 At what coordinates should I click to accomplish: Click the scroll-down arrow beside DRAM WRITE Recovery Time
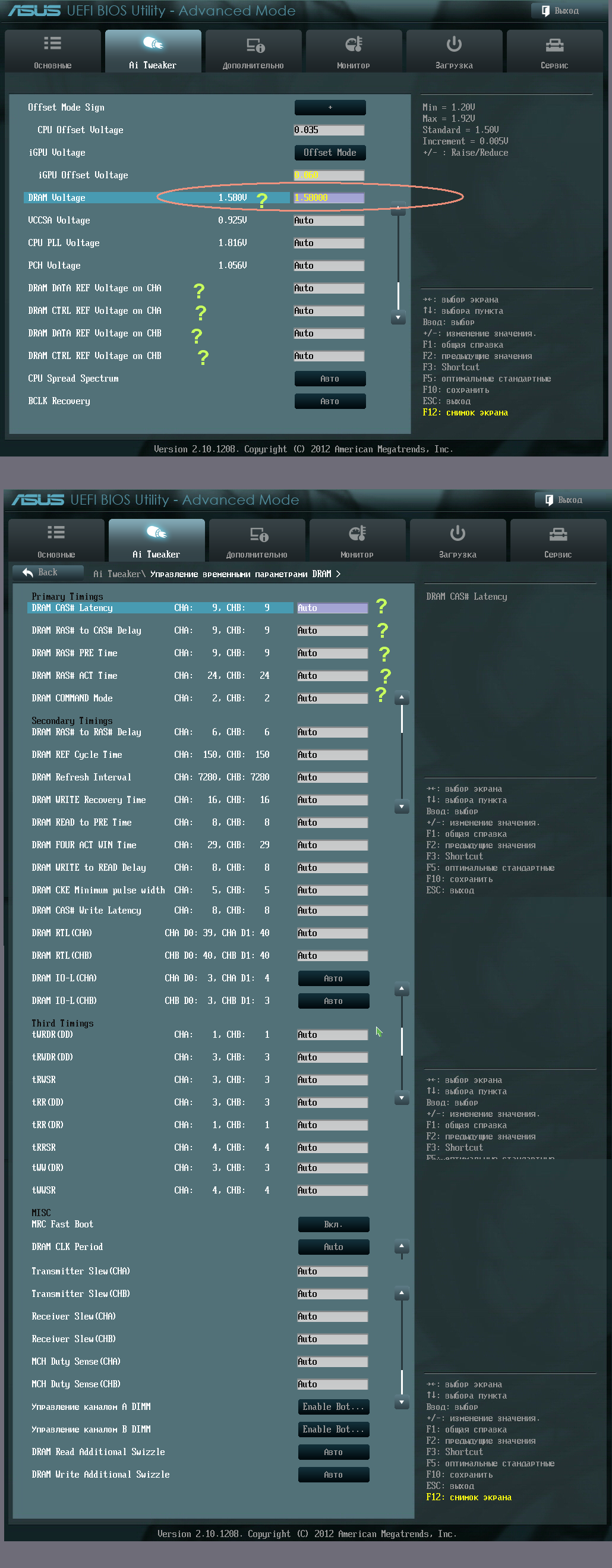(x=402, y=807)
